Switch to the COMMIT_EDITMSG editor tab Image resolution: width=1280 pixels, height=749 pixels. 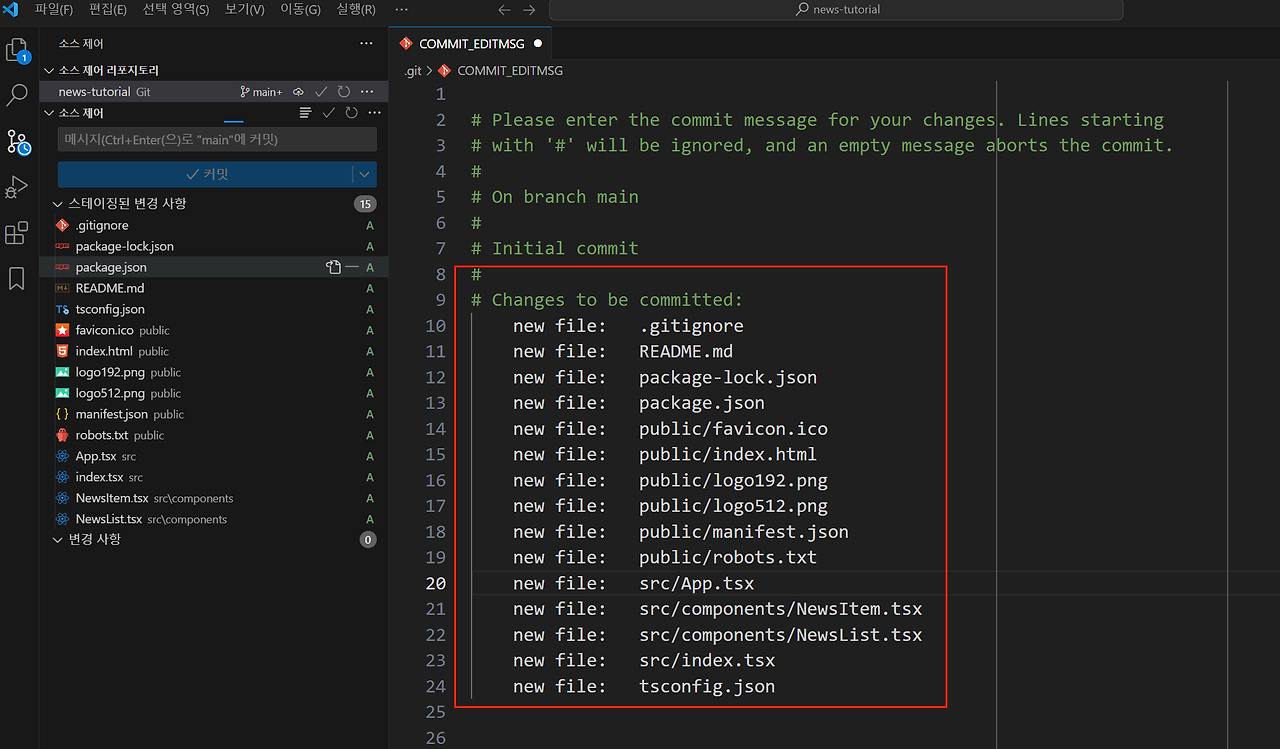tap(470, 43)
